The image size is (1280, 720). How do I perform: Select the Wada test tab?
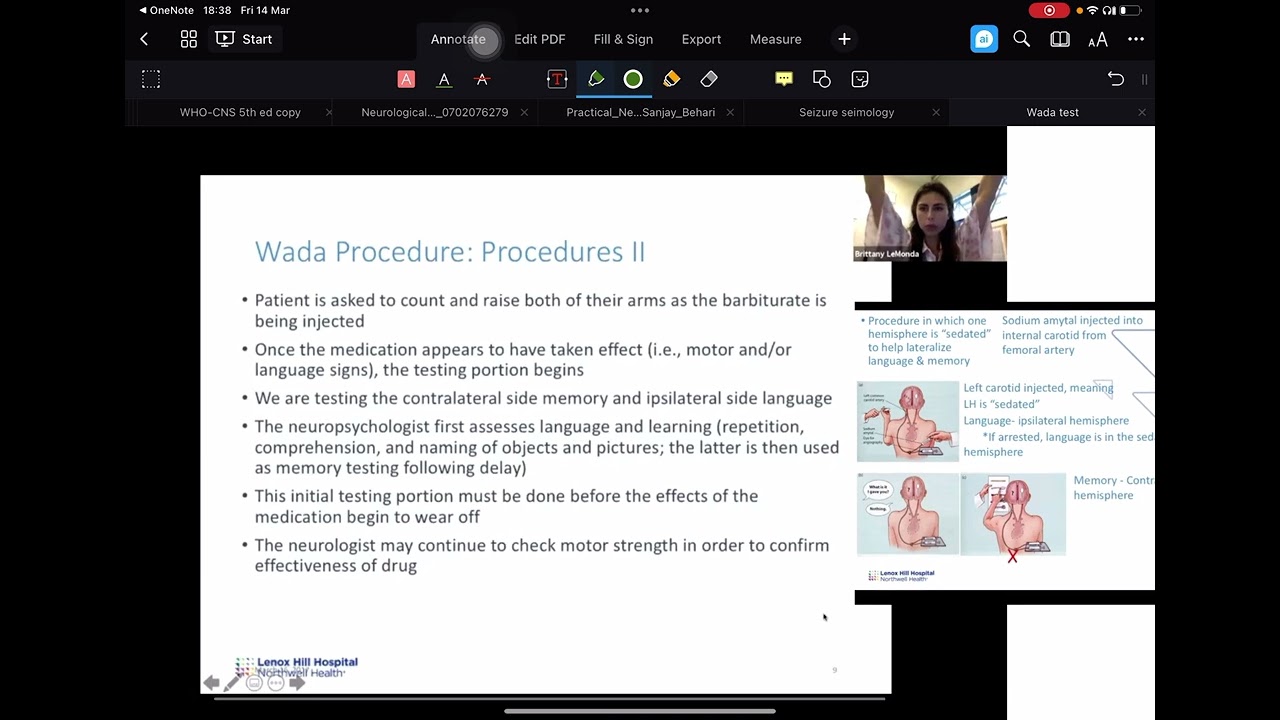click(1052, 112)
